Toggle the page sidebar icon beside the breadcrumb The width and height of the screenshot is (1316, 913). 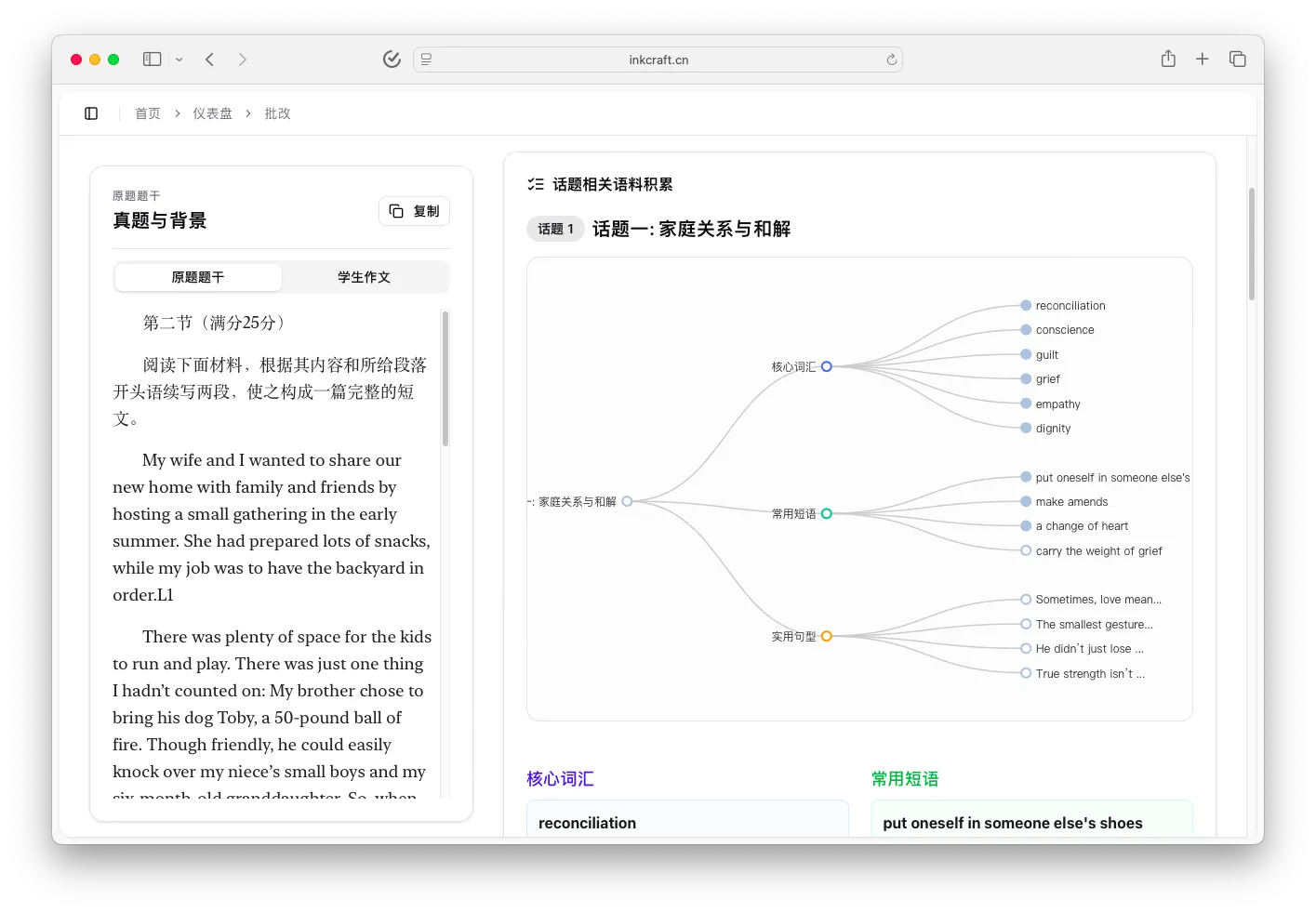pos(90,112)
